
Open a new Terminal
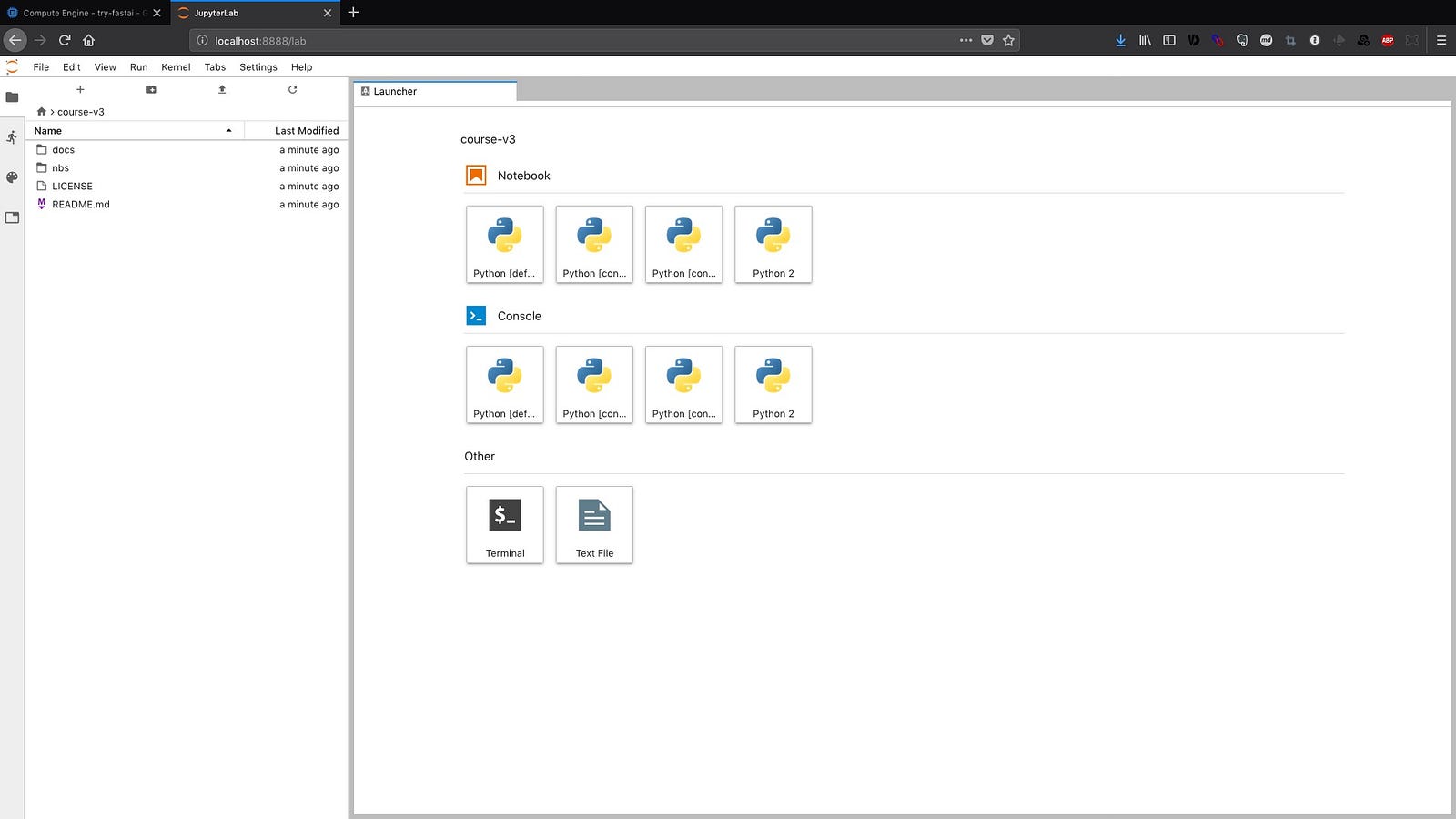[x=505, y=524]
